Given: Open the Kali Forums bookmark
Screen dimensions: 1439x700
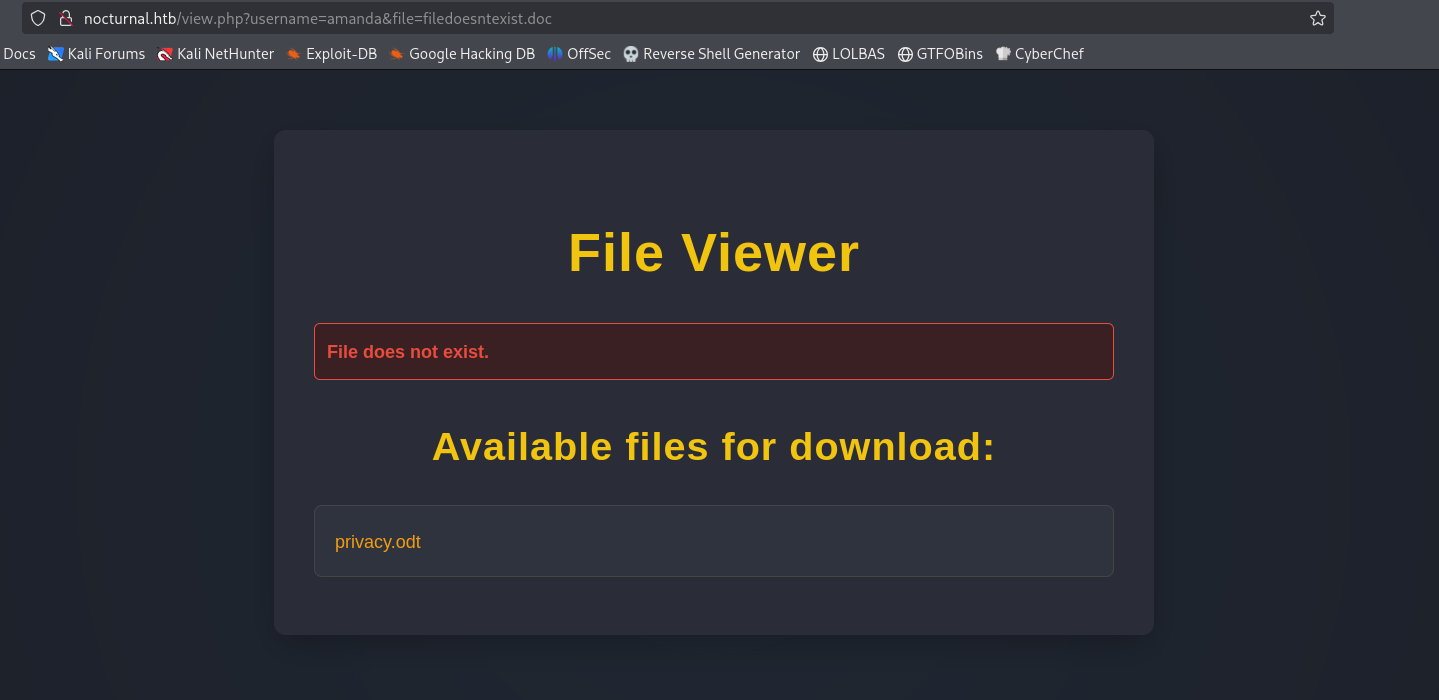Looking at the screenshot, I should pyautogui.click(x=97, y=54).
